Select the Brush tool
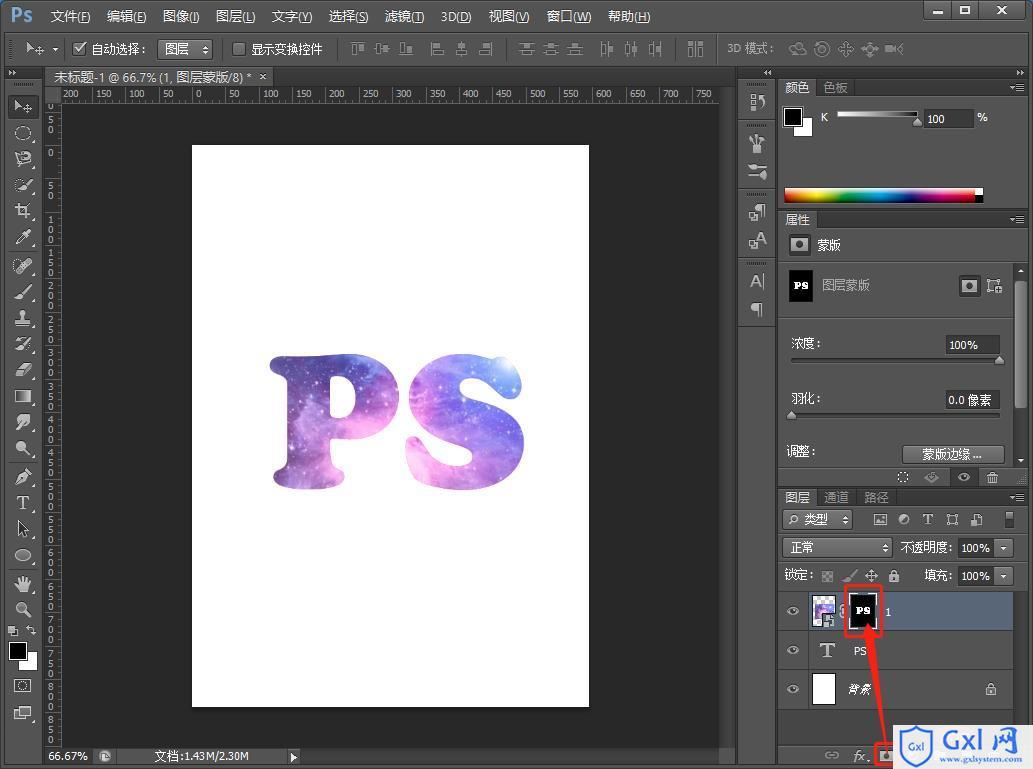1033x769 pixels. pyautogui.click(x=22, y=292)
